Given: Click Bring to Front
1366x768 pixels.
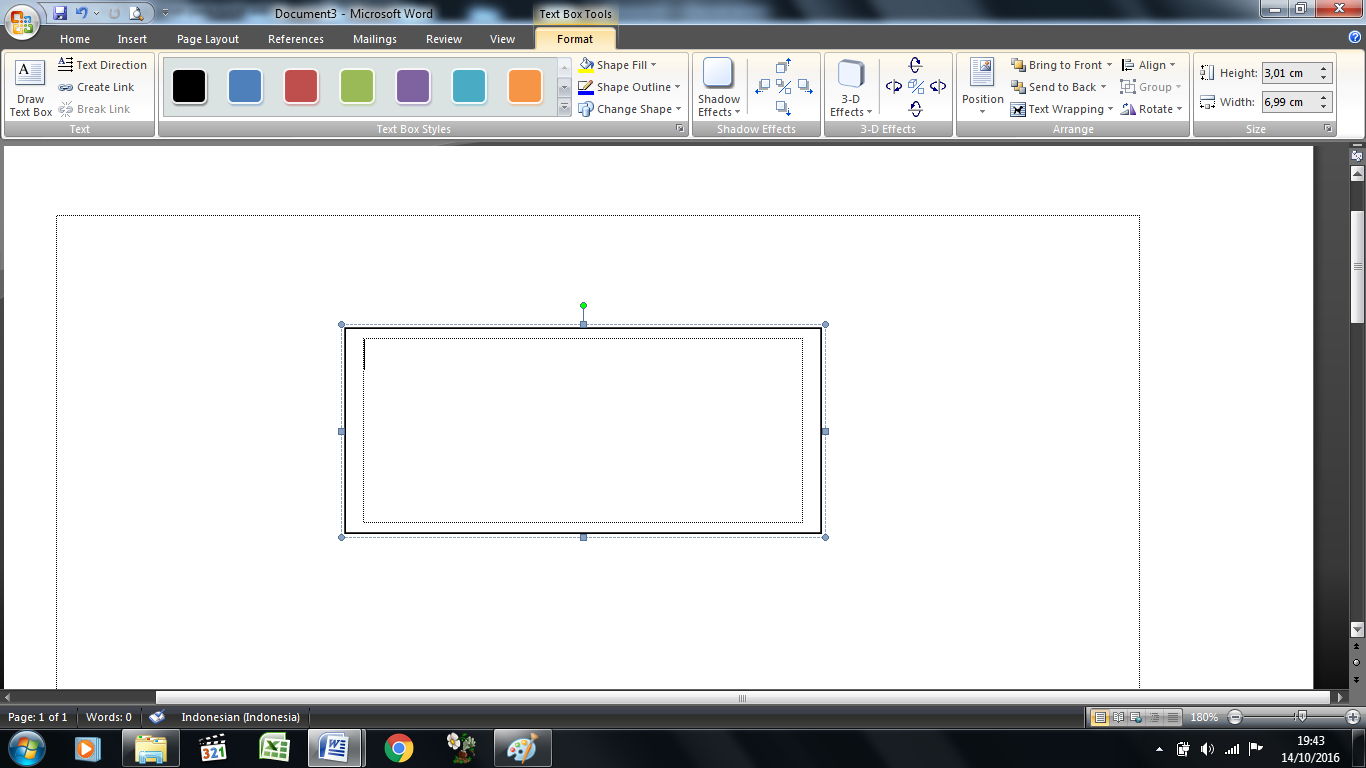Looking at the screenshot, I should 1061,65.
